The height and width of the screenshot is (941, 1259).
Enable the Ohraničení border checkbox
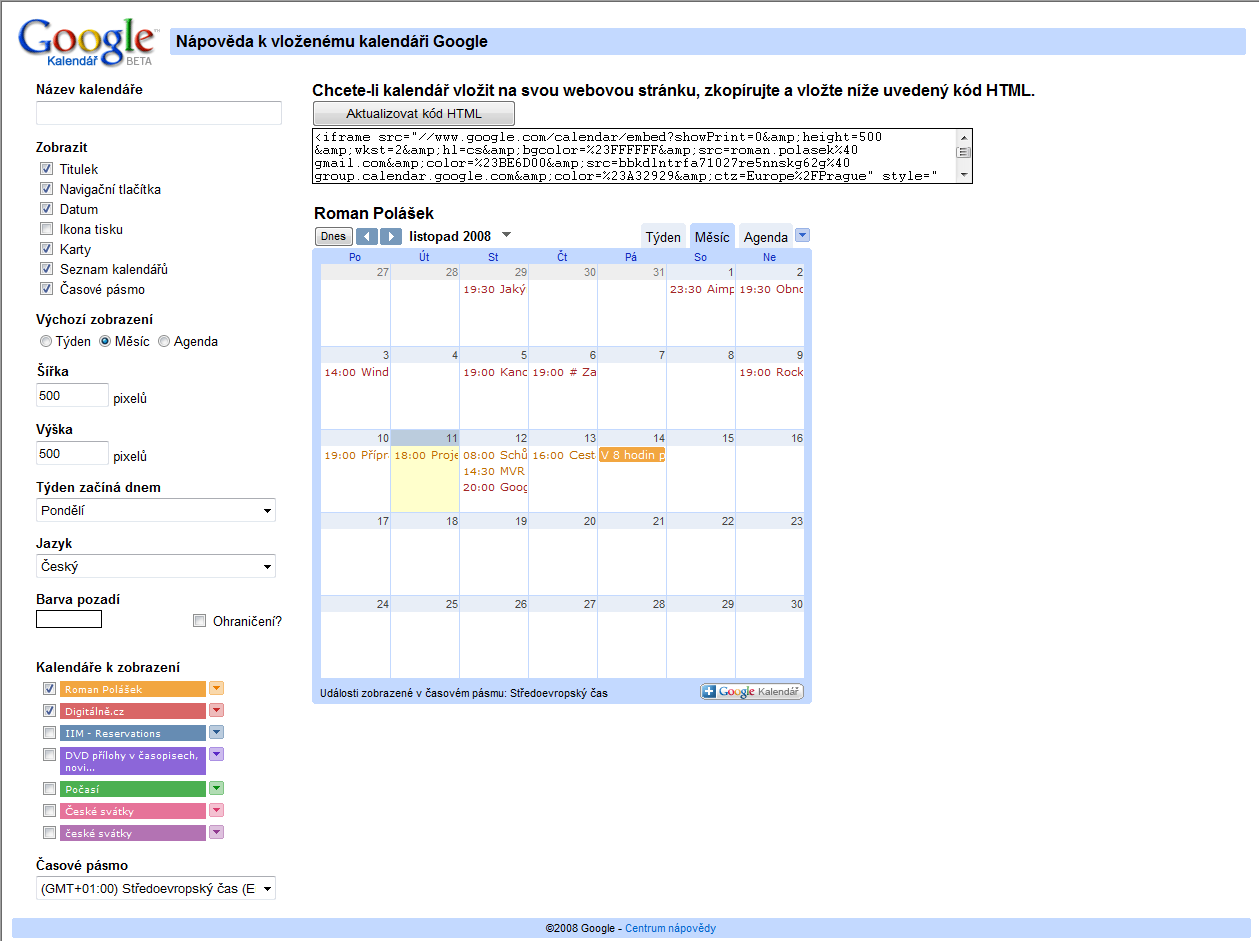click(199, 621)
